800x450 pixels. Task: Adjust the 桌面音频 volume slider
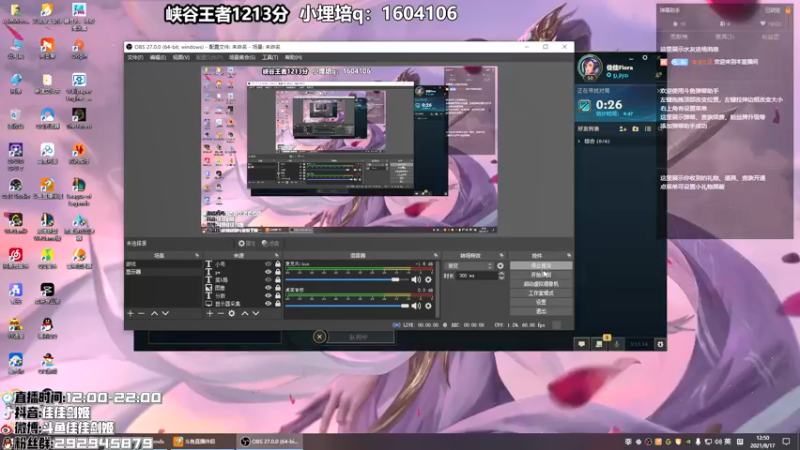coord(349,306)
